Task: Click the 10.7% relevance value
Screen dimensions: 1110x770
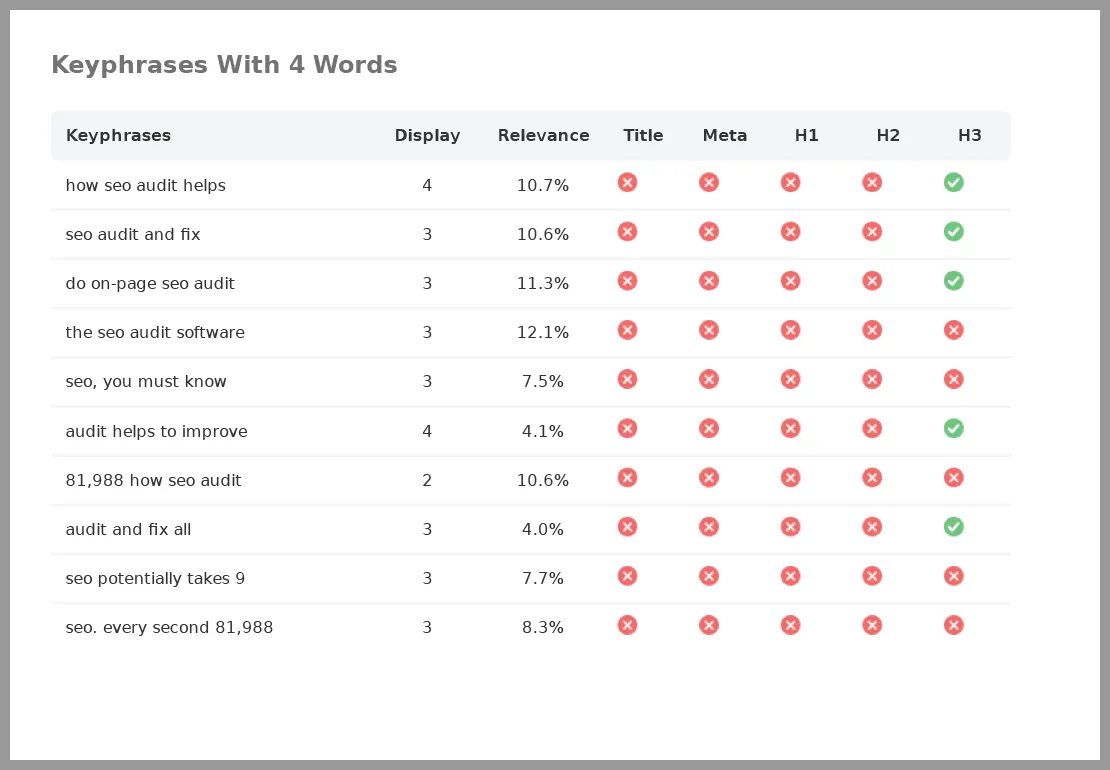Action: click(543, 185)
